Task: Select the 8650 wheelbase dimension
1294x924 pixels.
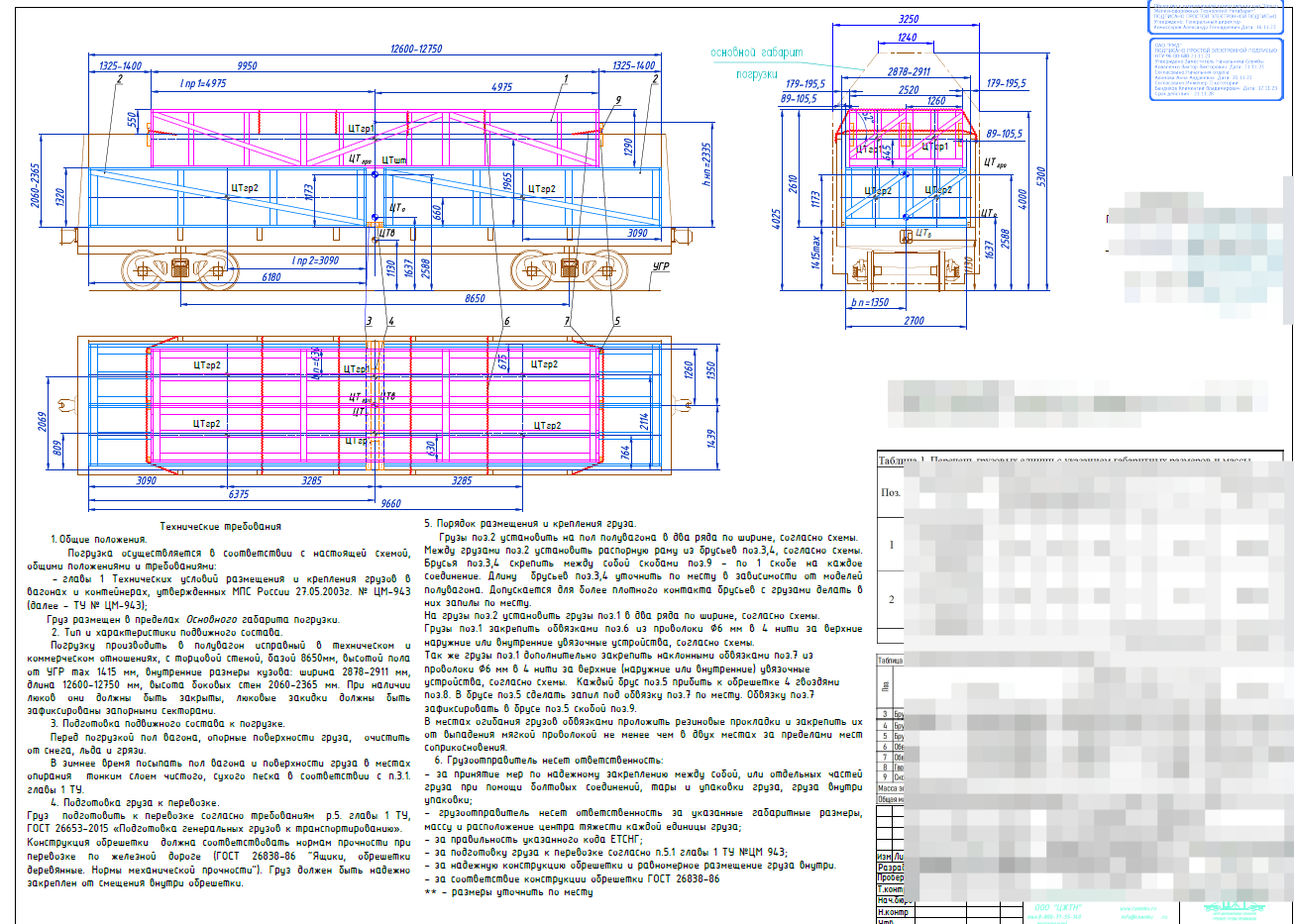Action: (x=475, y=298)
